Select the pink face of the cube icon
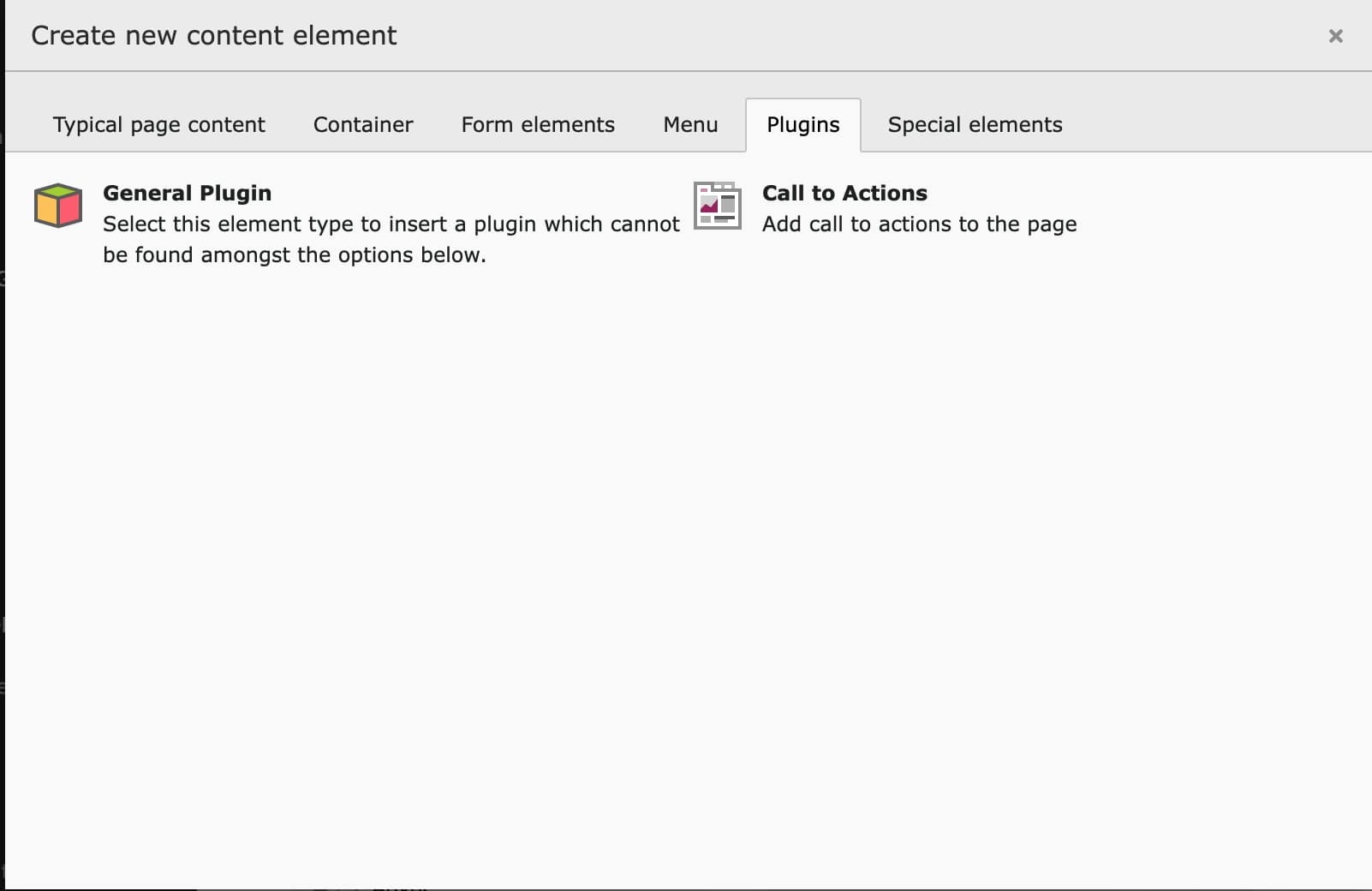Screen dimensions: 1372x891 point(70,212)
